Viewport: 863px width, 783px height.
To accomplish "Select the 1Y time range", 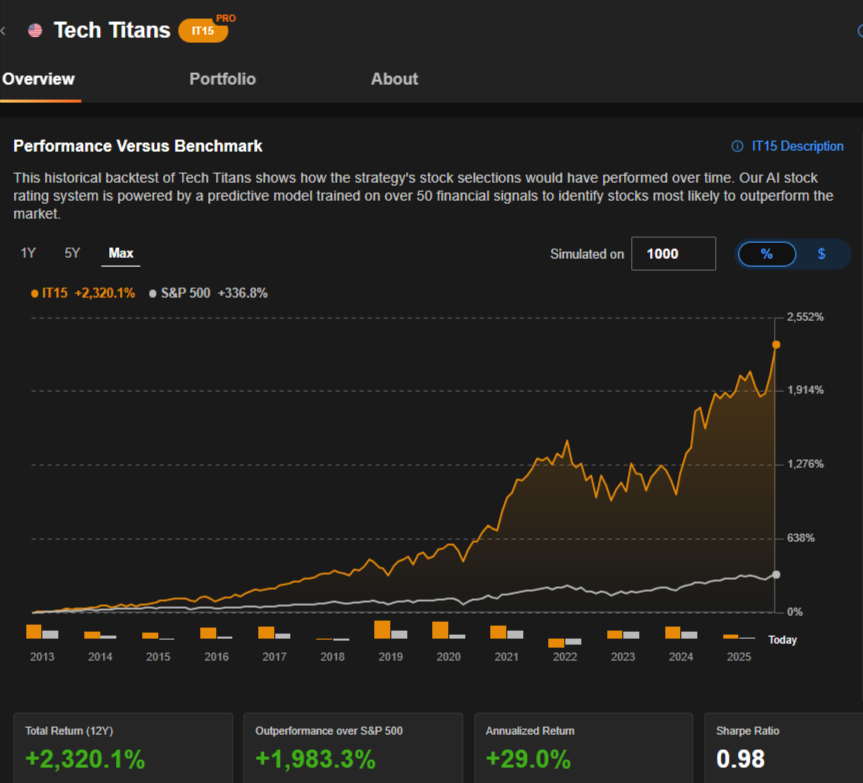I will (28, 253).
